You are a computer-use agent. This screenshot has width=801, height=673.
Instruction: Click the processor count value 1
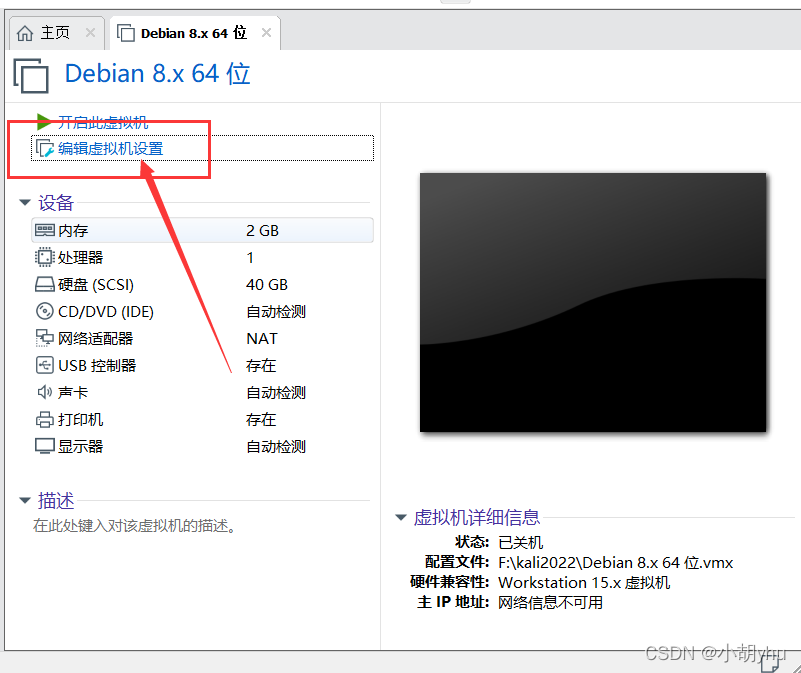250,258
